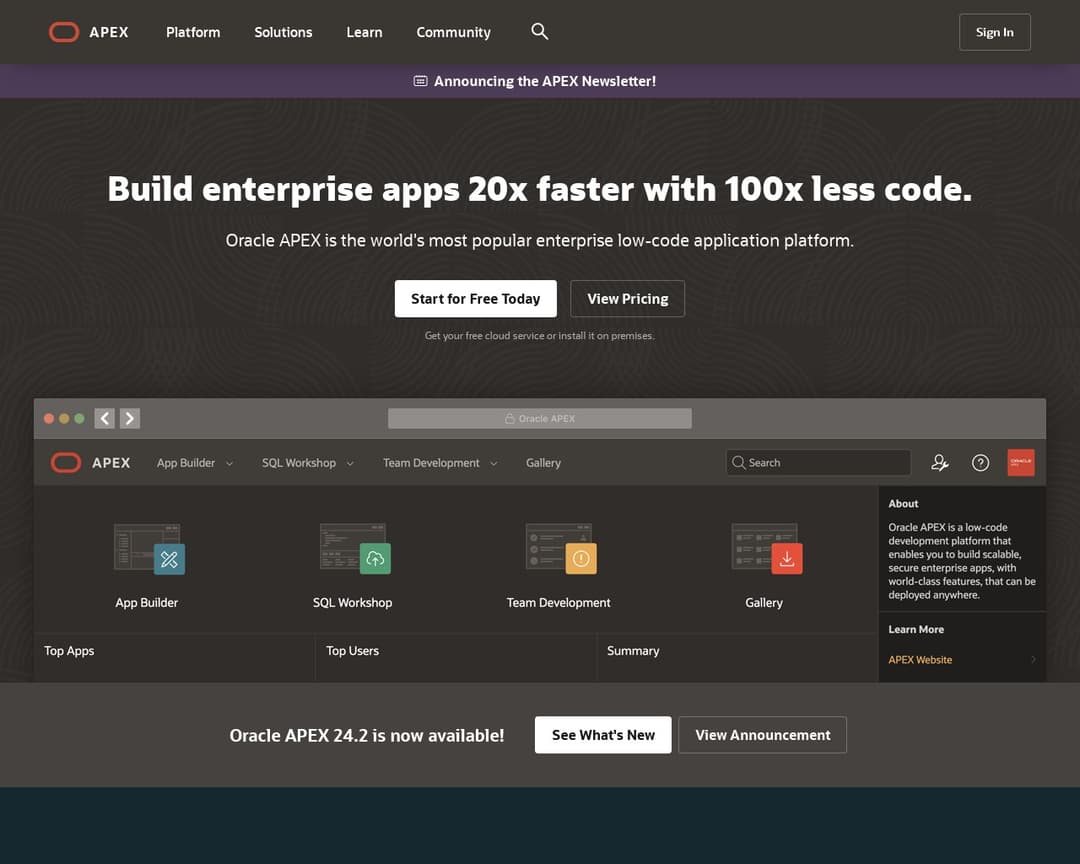
Task: Click the Gallery tile label
Action: click(764, 603)
